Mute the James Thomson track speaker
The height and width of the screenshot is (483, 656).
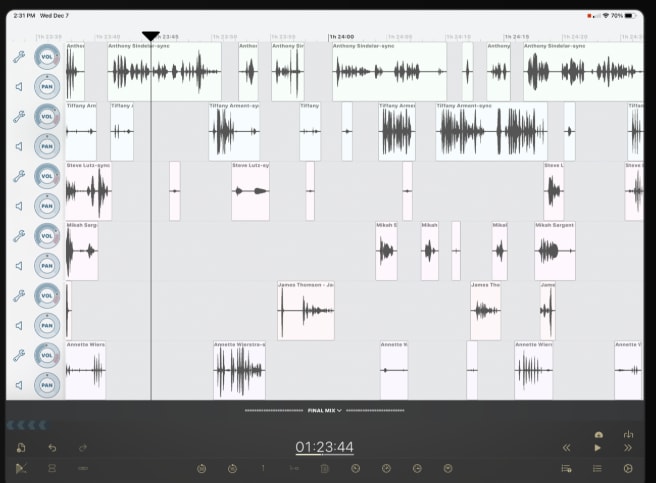[x=19, y=325]
